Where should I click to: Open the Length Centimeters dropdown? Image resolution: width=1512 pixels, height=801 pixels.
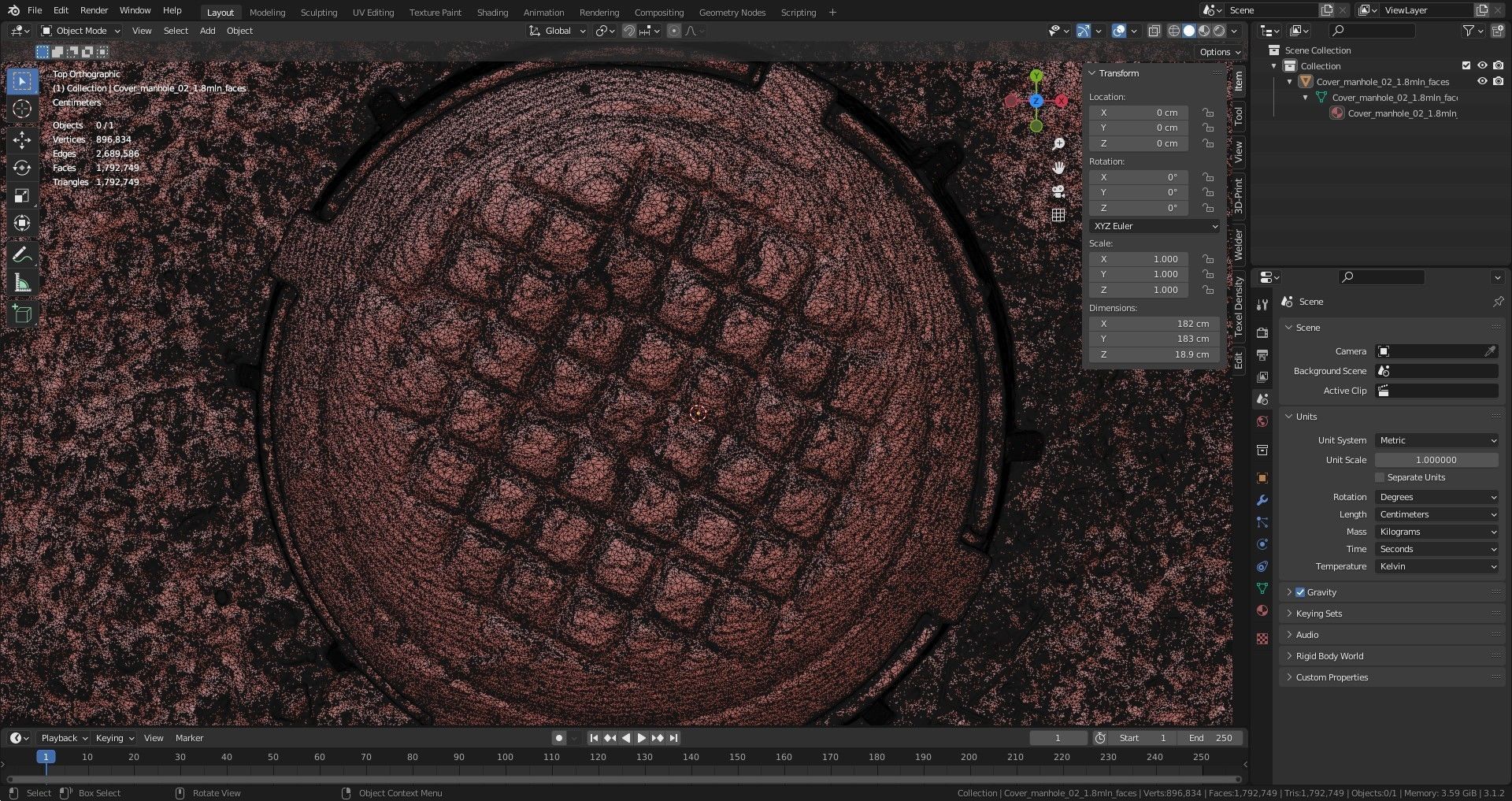coord(1437,514)
